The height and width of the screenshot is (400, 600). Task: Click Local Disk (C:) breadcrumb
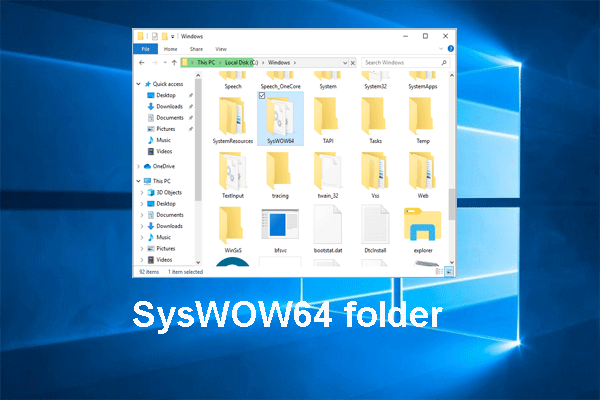(241, 62)
